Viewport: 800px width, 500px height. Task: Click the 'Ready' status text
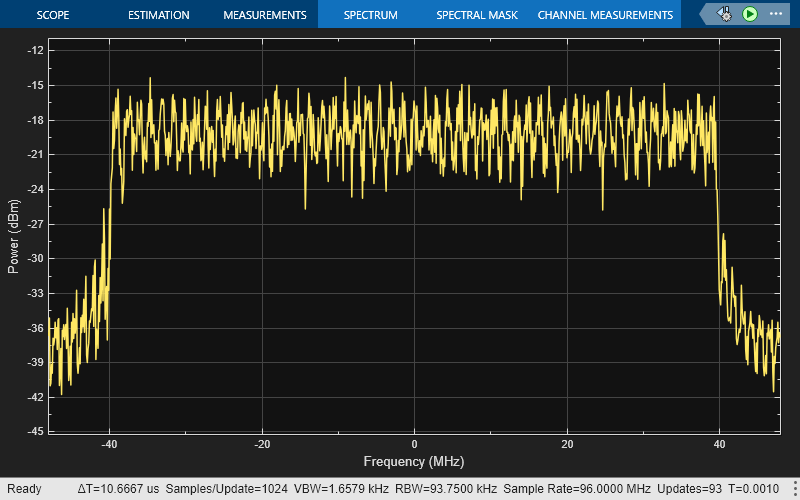click(x=24, y=489)
